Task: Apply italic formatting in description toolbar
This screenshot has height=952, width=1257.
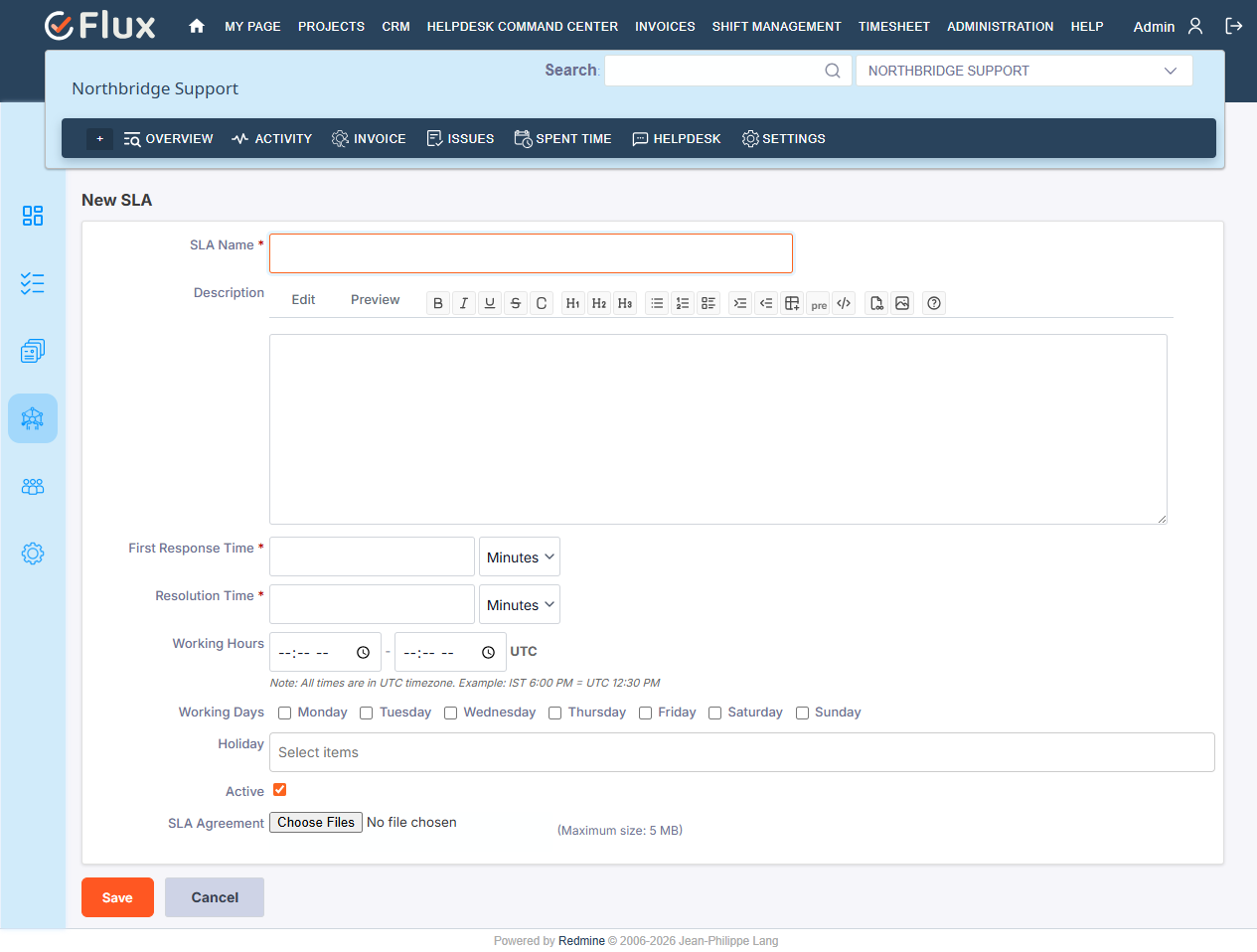Action: click(x=464, y=303)
